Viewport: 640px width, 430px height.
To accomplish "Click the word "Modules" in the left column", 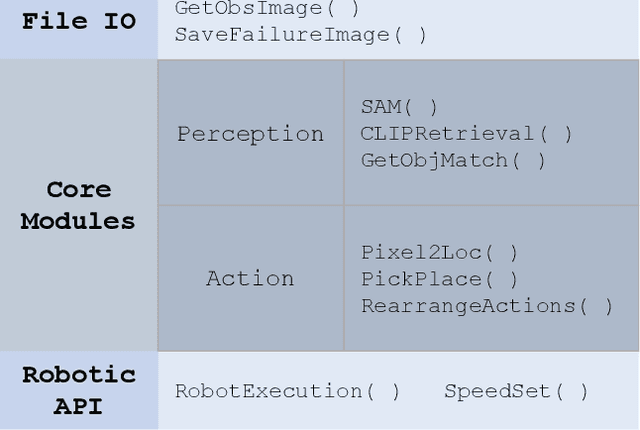I will click(78, 221).
